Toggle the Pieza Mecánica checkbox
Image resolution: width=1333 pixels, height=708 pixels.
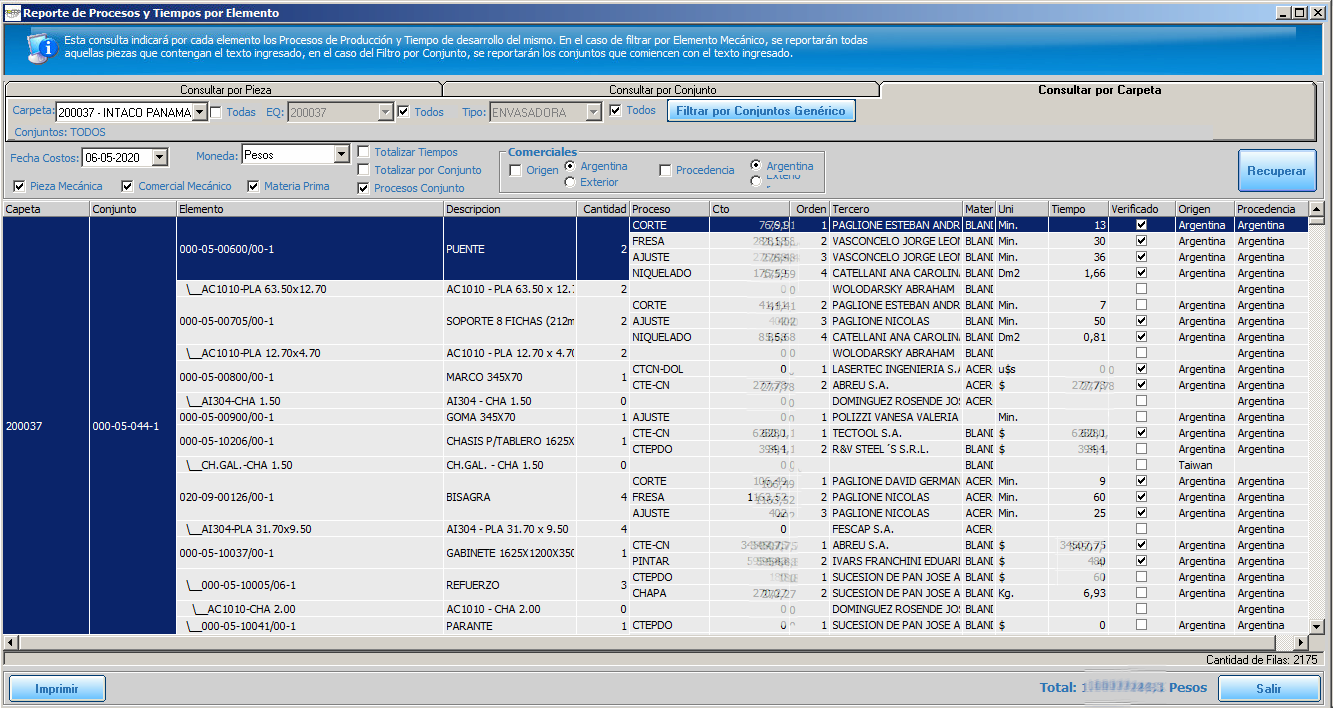click(20, 186)
